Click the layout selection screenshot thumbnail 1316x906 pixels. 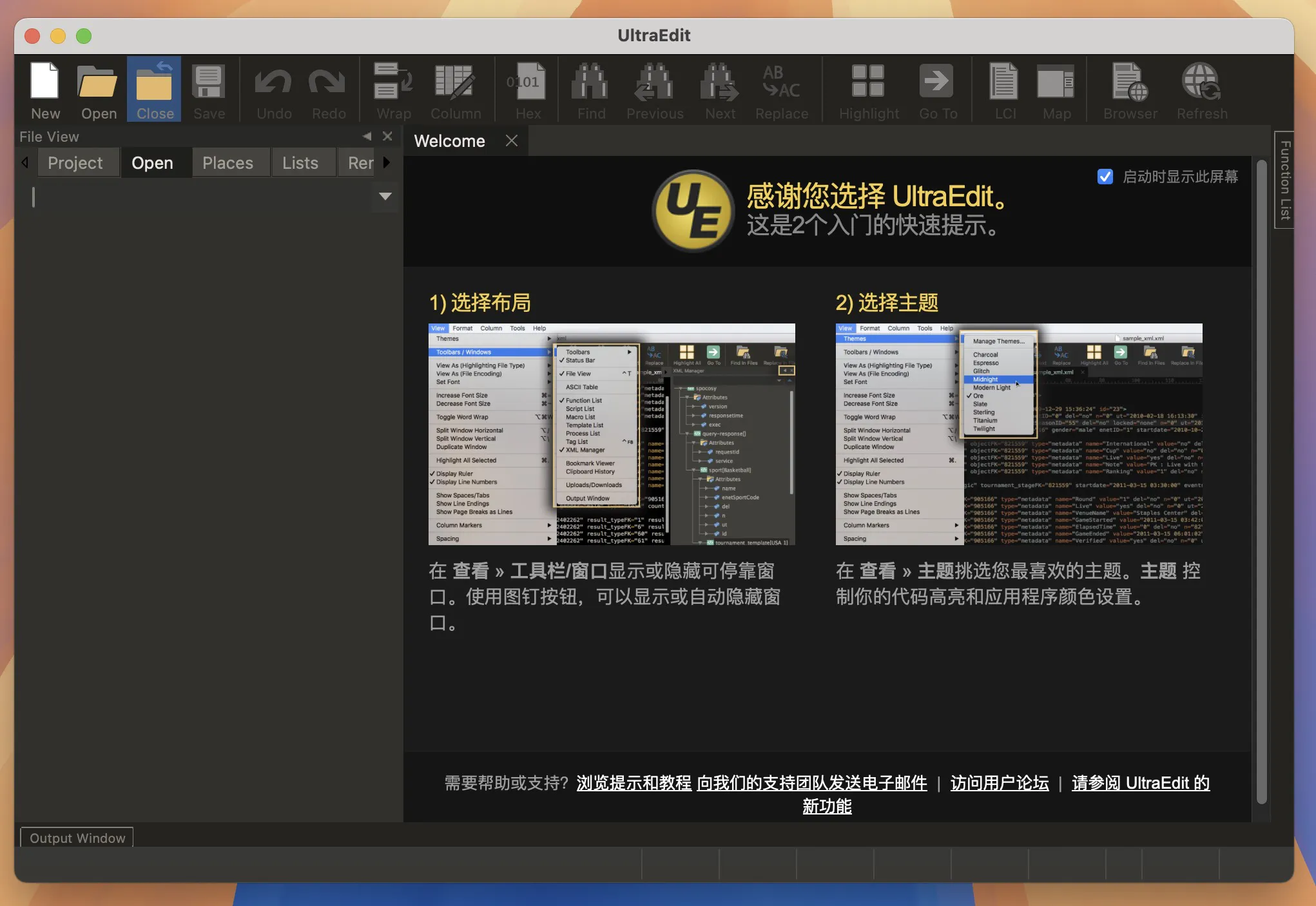click(612, 434)
